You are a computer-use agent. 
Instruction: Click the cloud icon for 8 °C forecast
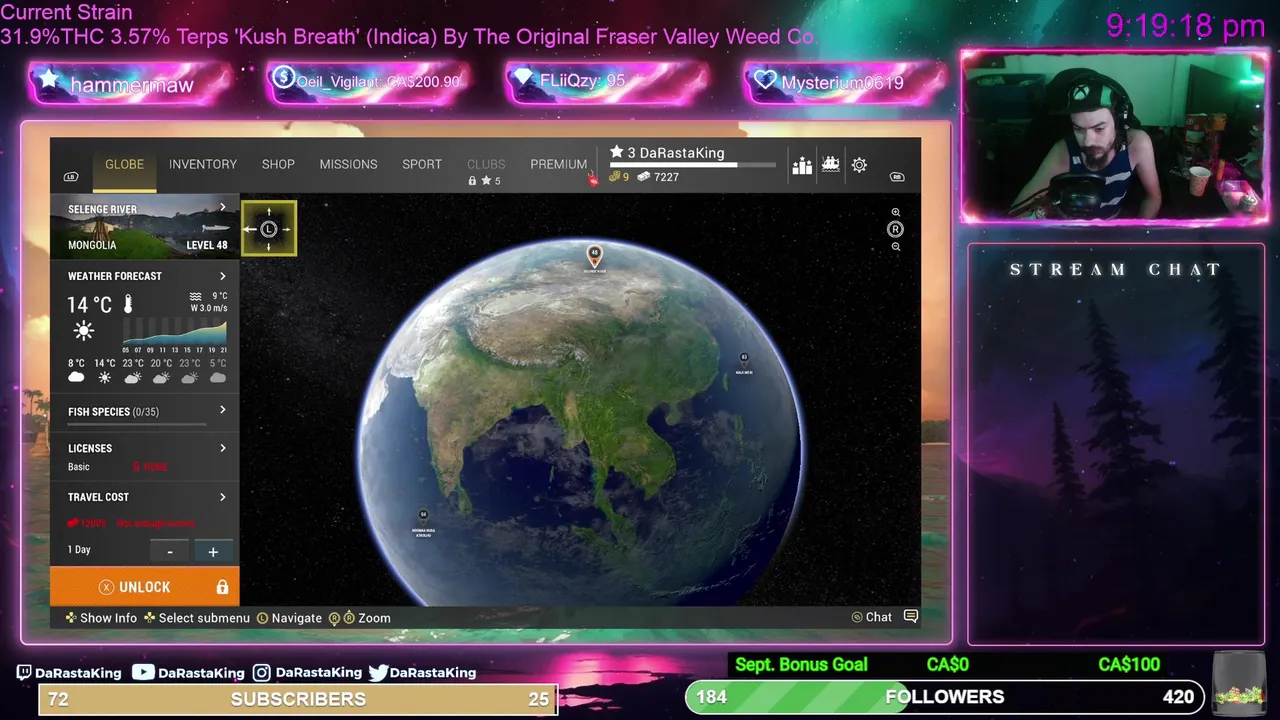[76, 377]
